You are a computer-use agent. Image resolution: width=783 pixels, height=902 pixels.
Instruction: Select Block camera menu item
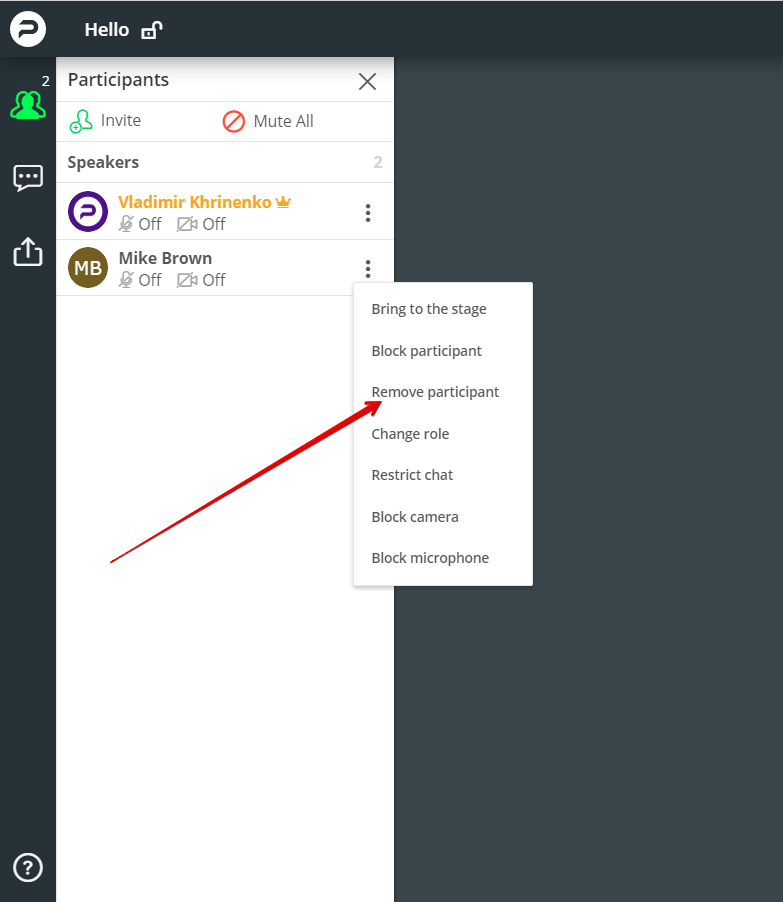[x=415, y=517]
